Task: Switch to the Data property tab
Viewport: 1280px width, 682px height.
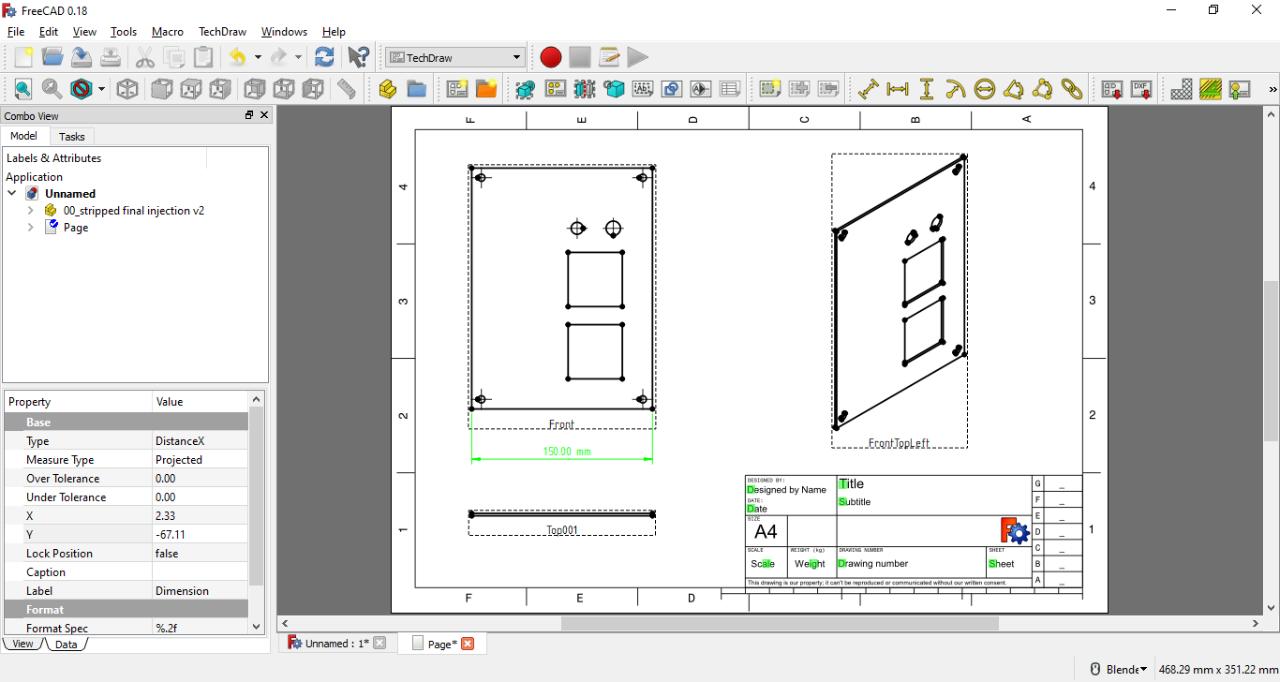Action: [66, 644]
